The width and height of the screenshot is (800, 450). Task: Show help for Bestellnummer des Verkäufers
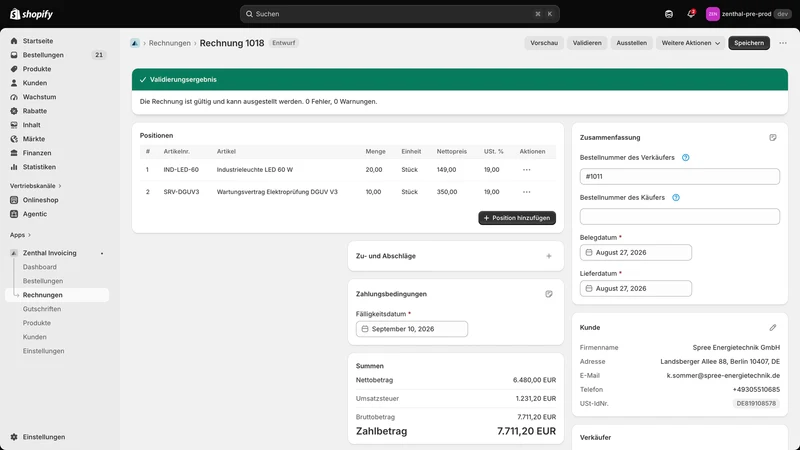(686, 158)
